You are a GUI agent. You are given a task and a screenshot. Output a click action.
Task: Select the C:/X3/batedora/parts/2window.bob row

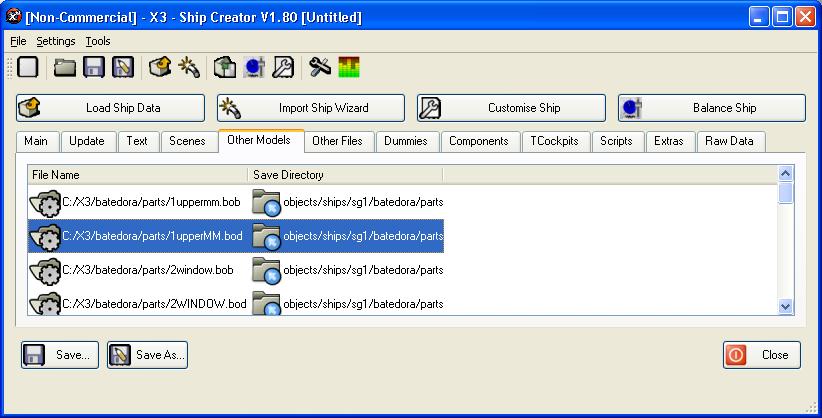click(236, 270)
